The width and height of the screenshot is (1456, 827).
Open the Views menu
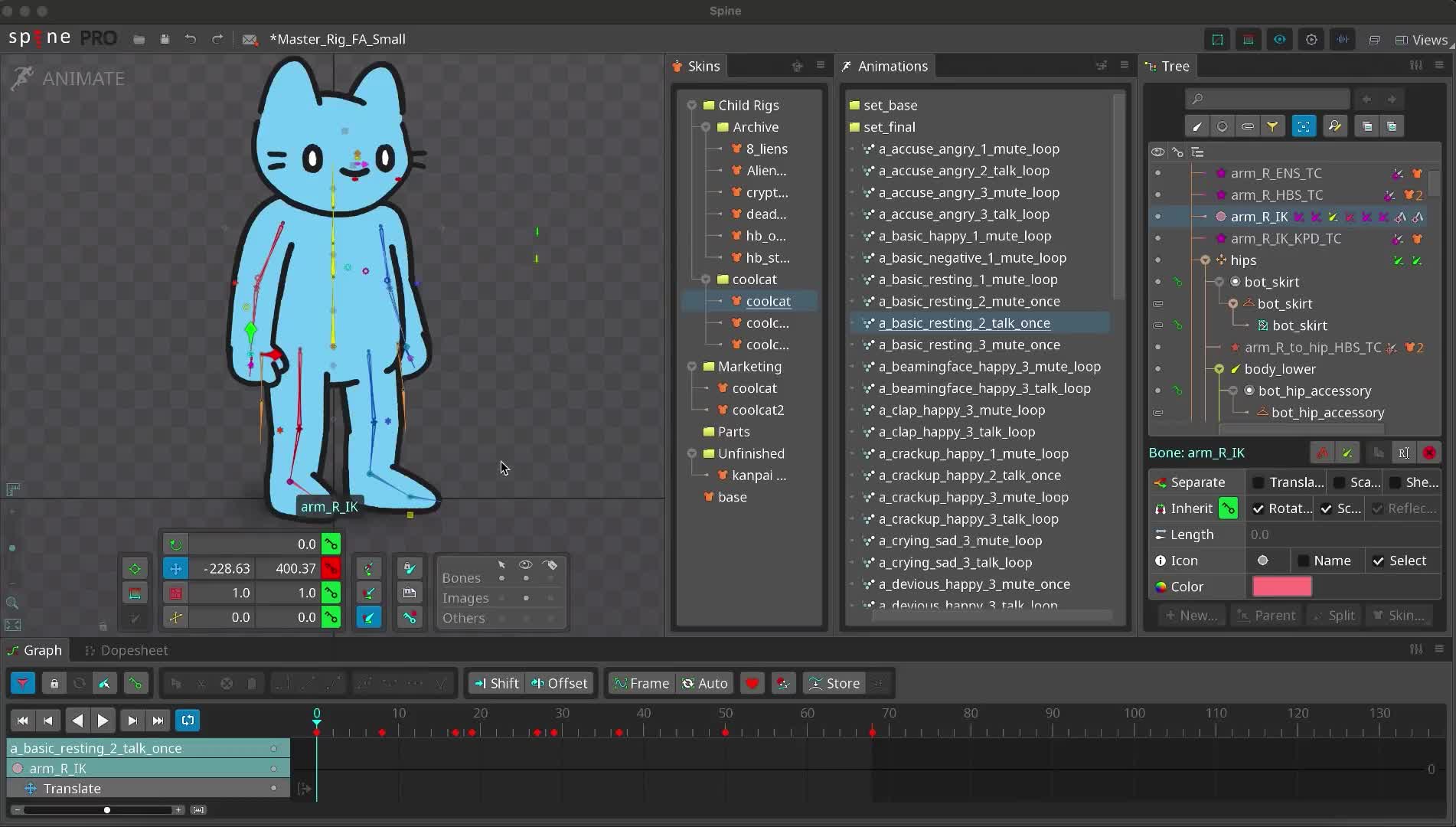pos(1422,40)
